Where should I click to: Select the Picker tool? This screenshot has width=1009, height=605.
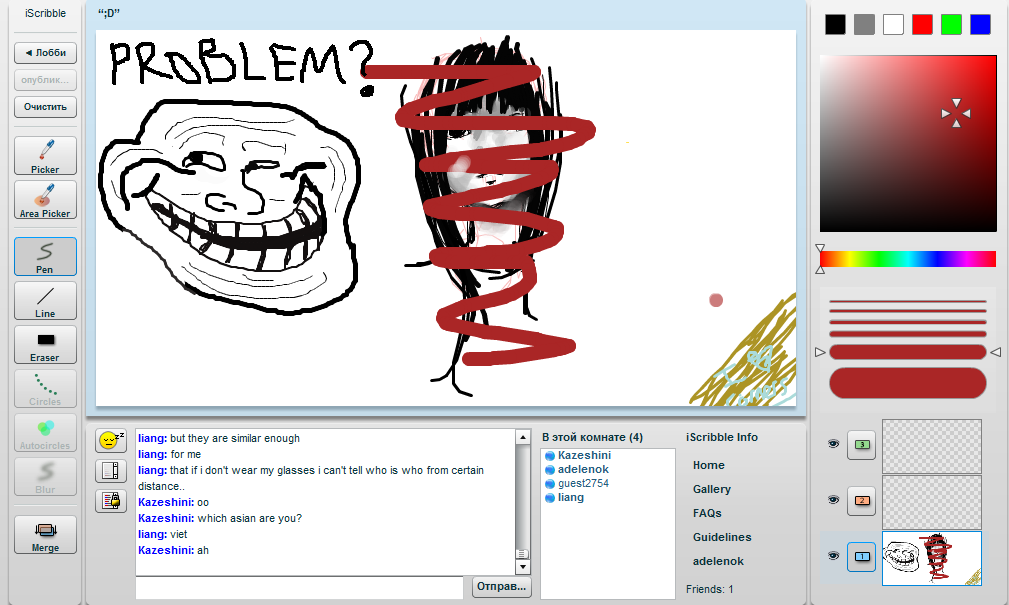[x=45, y=156]
